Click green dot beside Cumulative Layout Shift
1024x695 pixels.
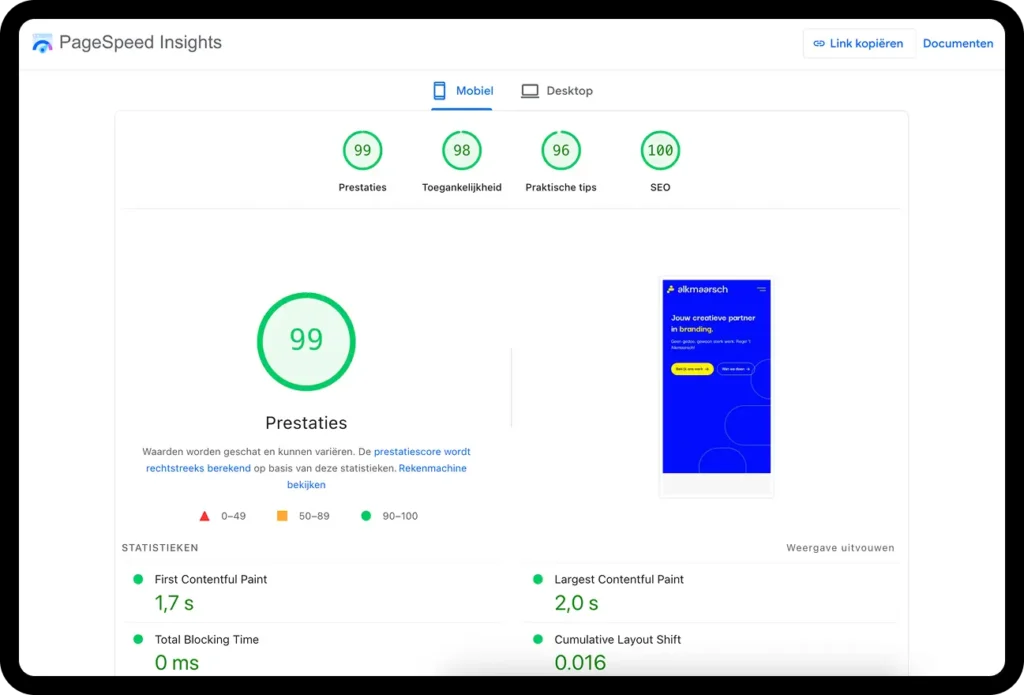(x=537, y=639)
